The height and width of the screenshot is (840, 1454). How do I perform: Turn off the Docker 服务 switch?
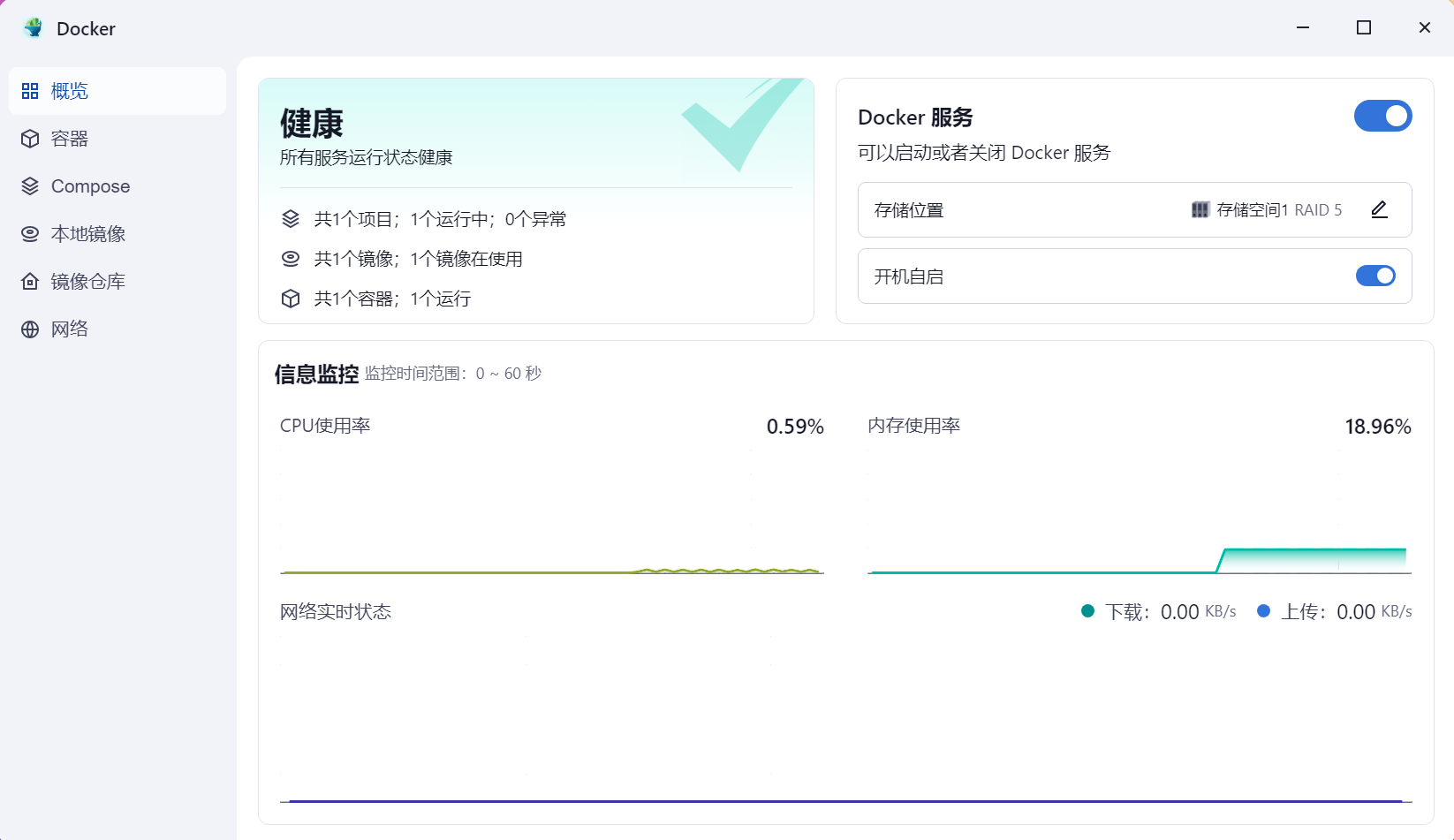pos(1382,116)
